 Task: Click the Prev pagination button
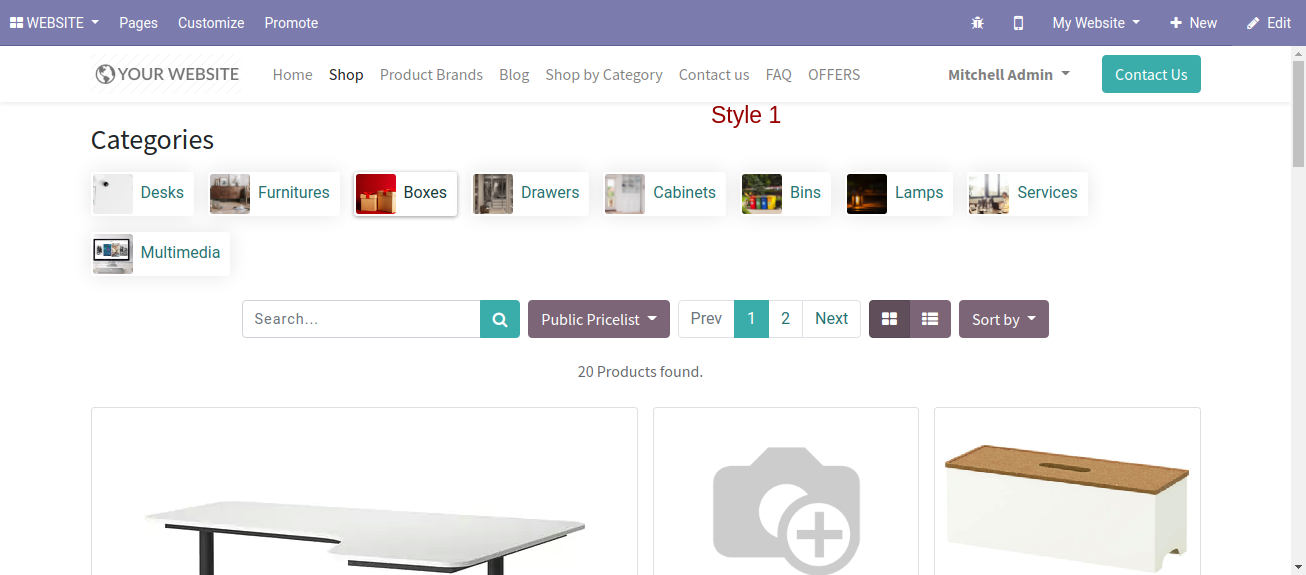click(706, 319)
